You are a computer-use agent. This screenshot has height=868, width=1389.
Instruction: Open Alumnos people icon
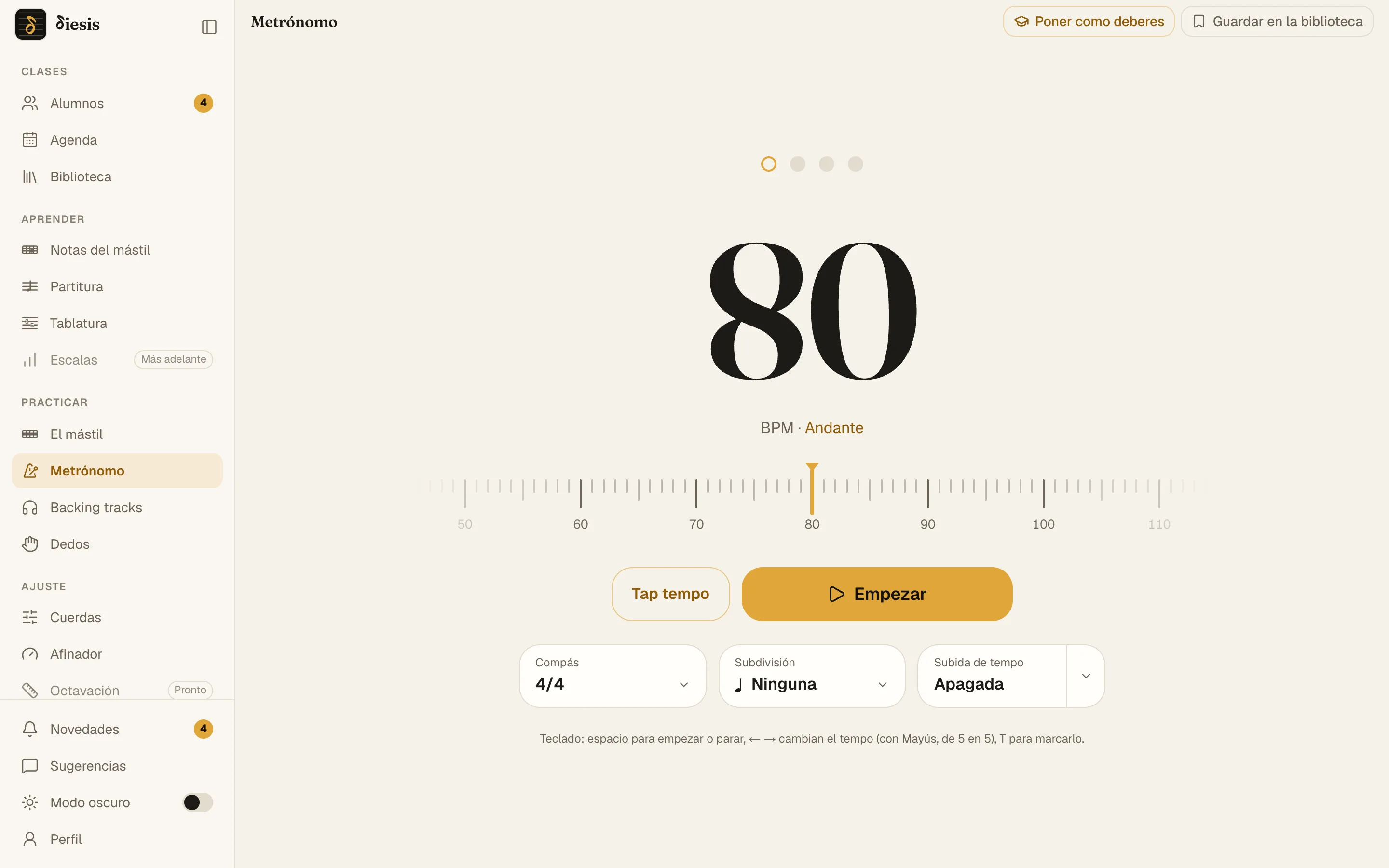click(x=30, y=103)
